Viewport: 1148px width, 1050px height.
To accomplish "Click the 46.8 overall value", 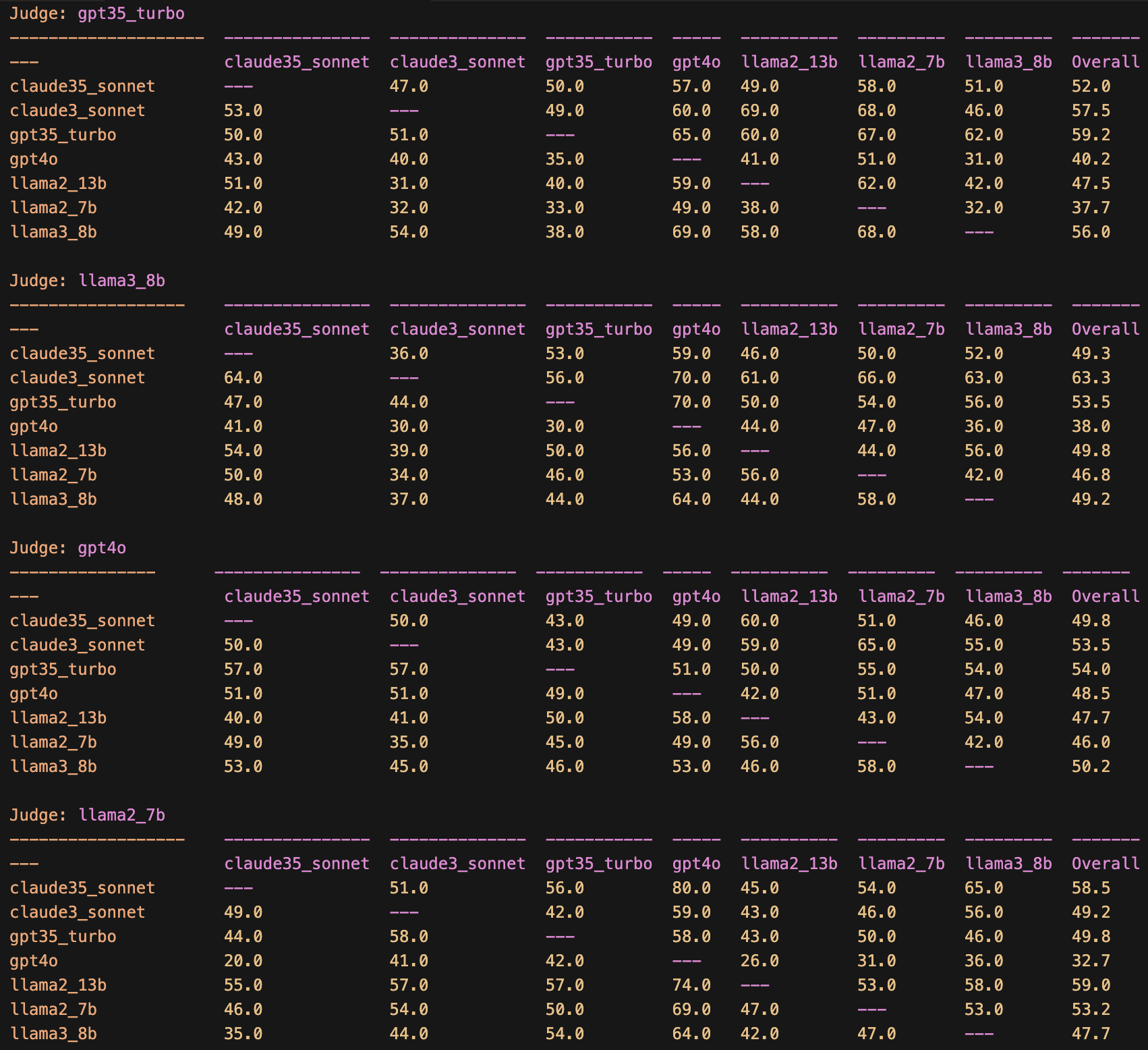I will tap(1091, 475).
